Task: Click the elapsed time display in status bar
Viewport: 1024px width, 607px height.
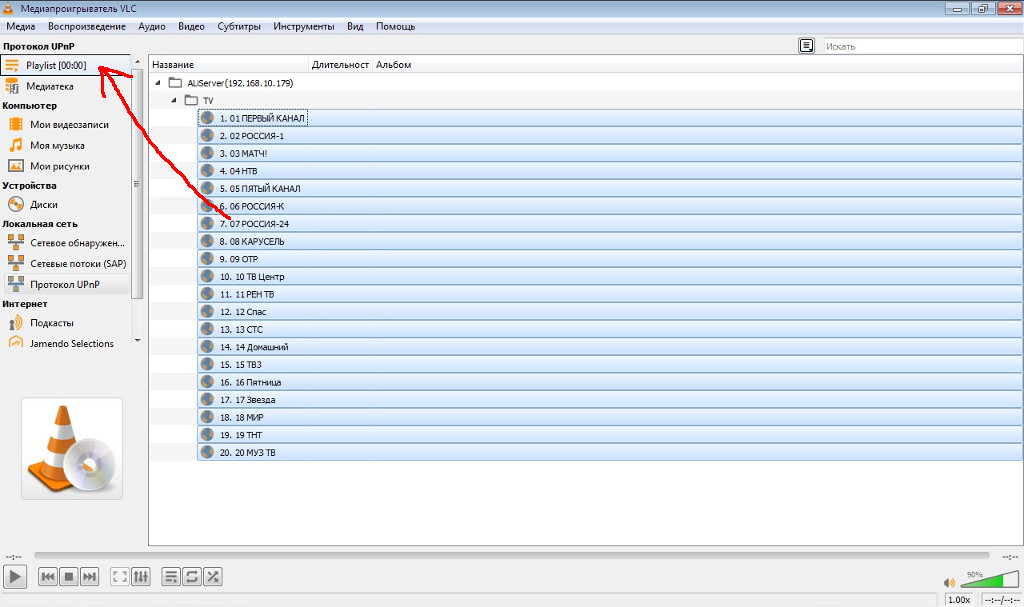Action: tap(1001, 600)
